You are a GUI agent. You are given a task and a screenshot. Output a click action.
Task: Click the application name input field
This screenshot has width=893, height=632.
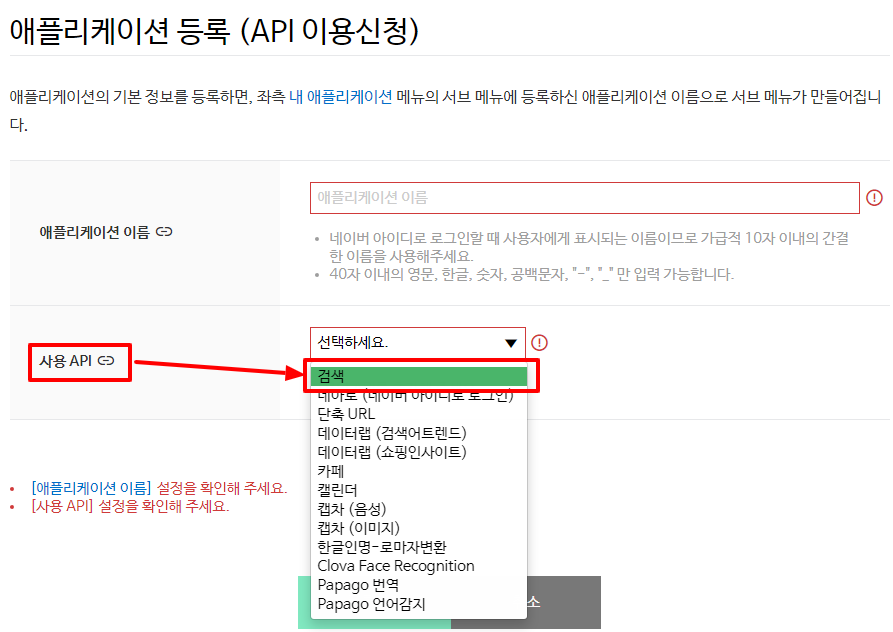584,198
